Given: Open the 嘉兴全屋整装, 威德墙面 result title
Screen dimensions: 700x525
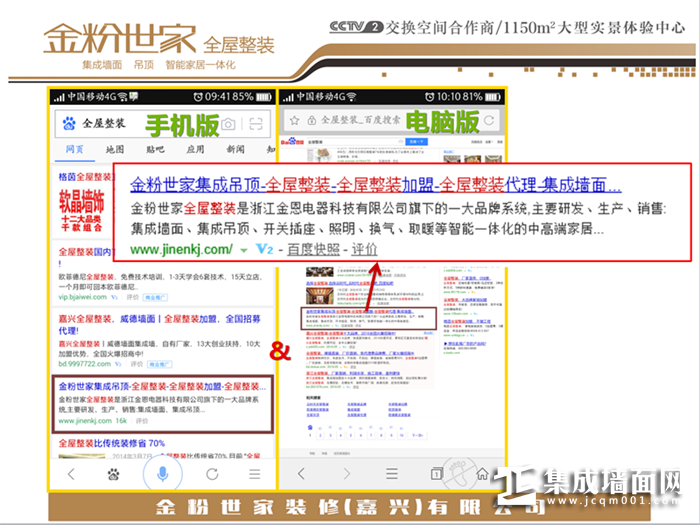Looking at the screenshot, I should pyautogui.click(x=159, y=325).
